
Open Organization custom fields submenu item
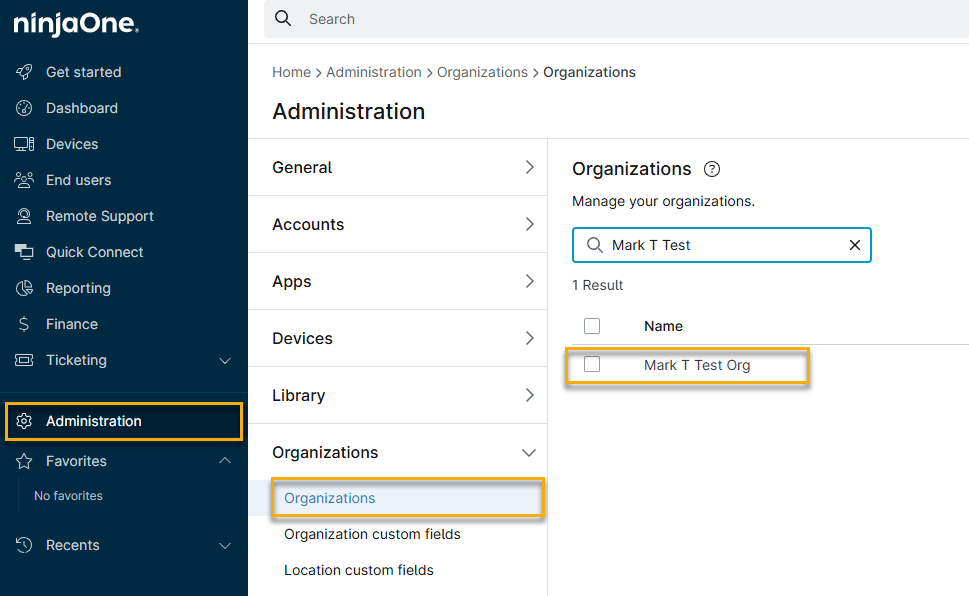[372, 534]
